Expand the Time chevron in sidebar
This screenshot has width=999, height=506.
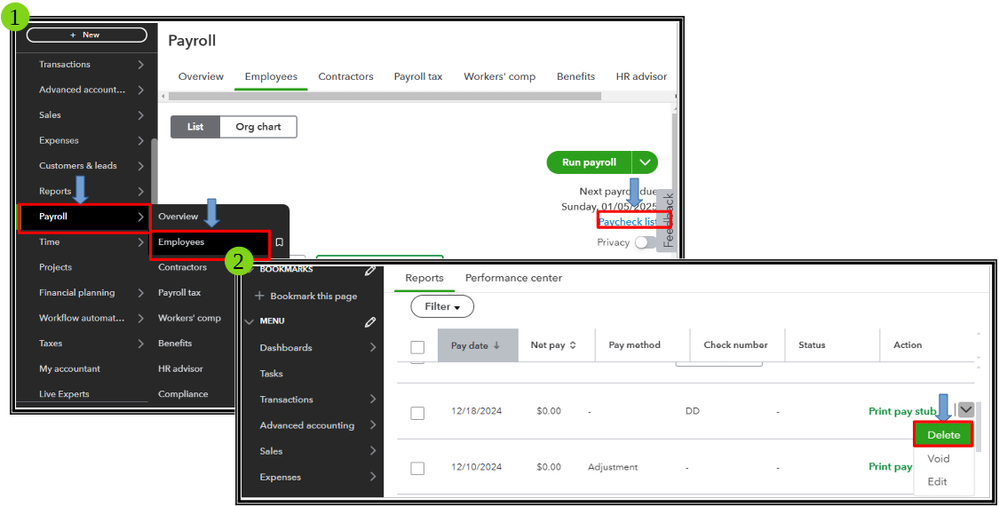(x=141, y=242)
